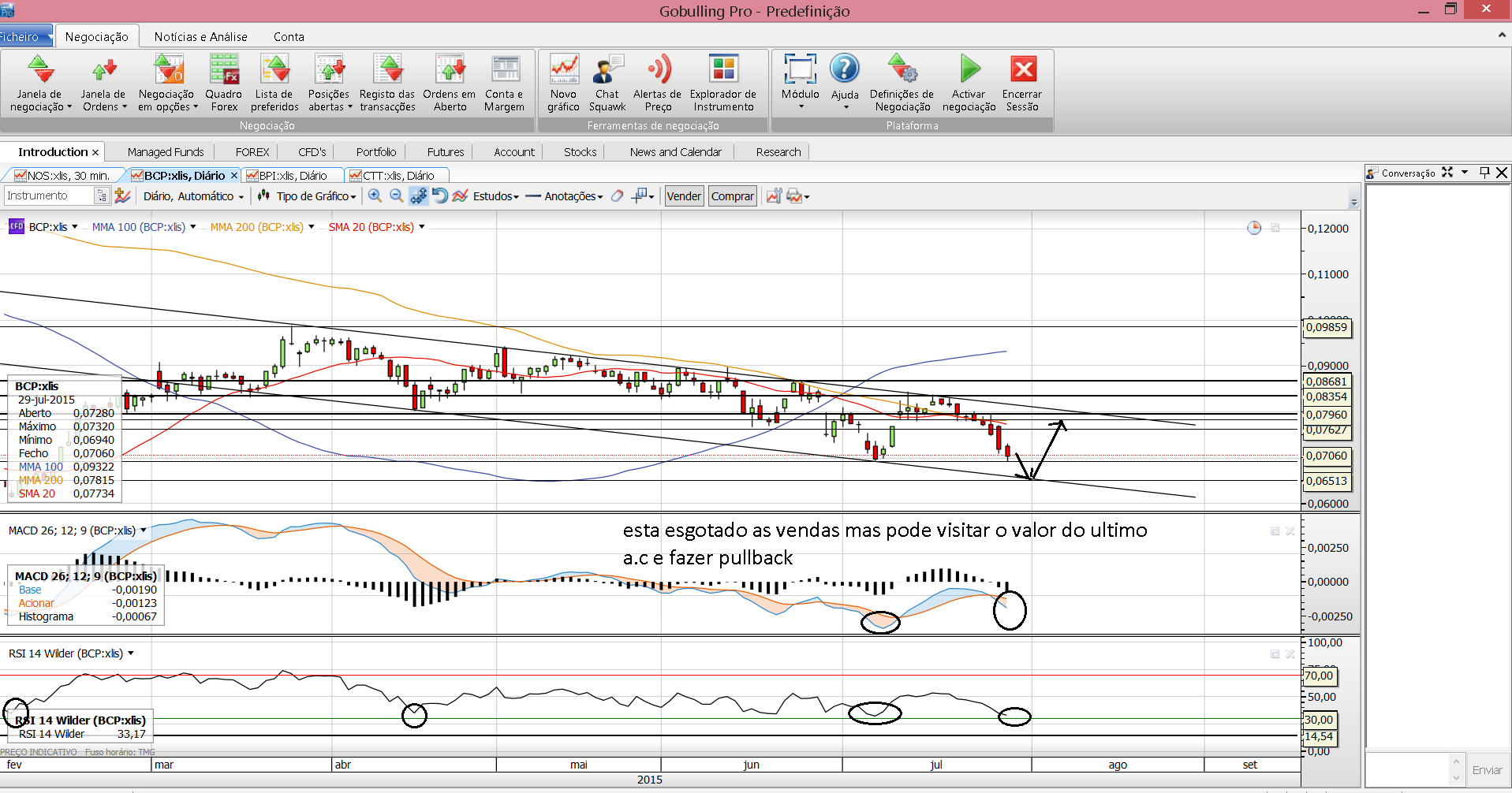1512x793 pixels.
Task: Open Chat Squawk
Action: [607, 83]
